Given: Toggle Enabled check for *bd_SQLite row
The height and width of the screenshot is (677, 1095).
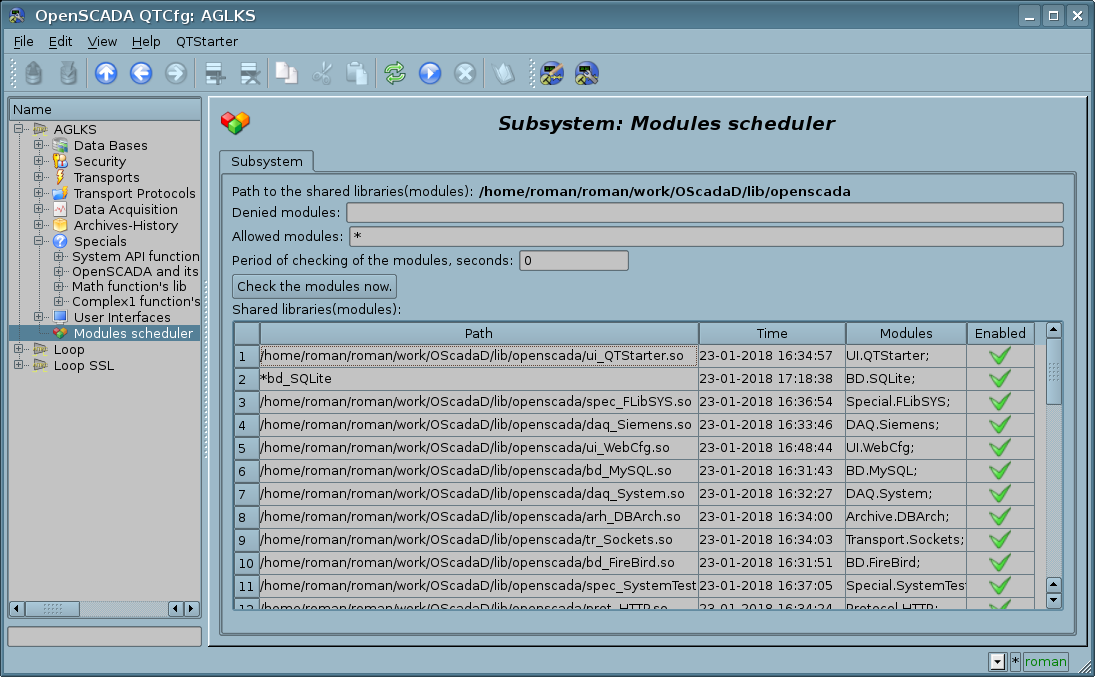Looking at the screenshot, I should (1000, 379).
